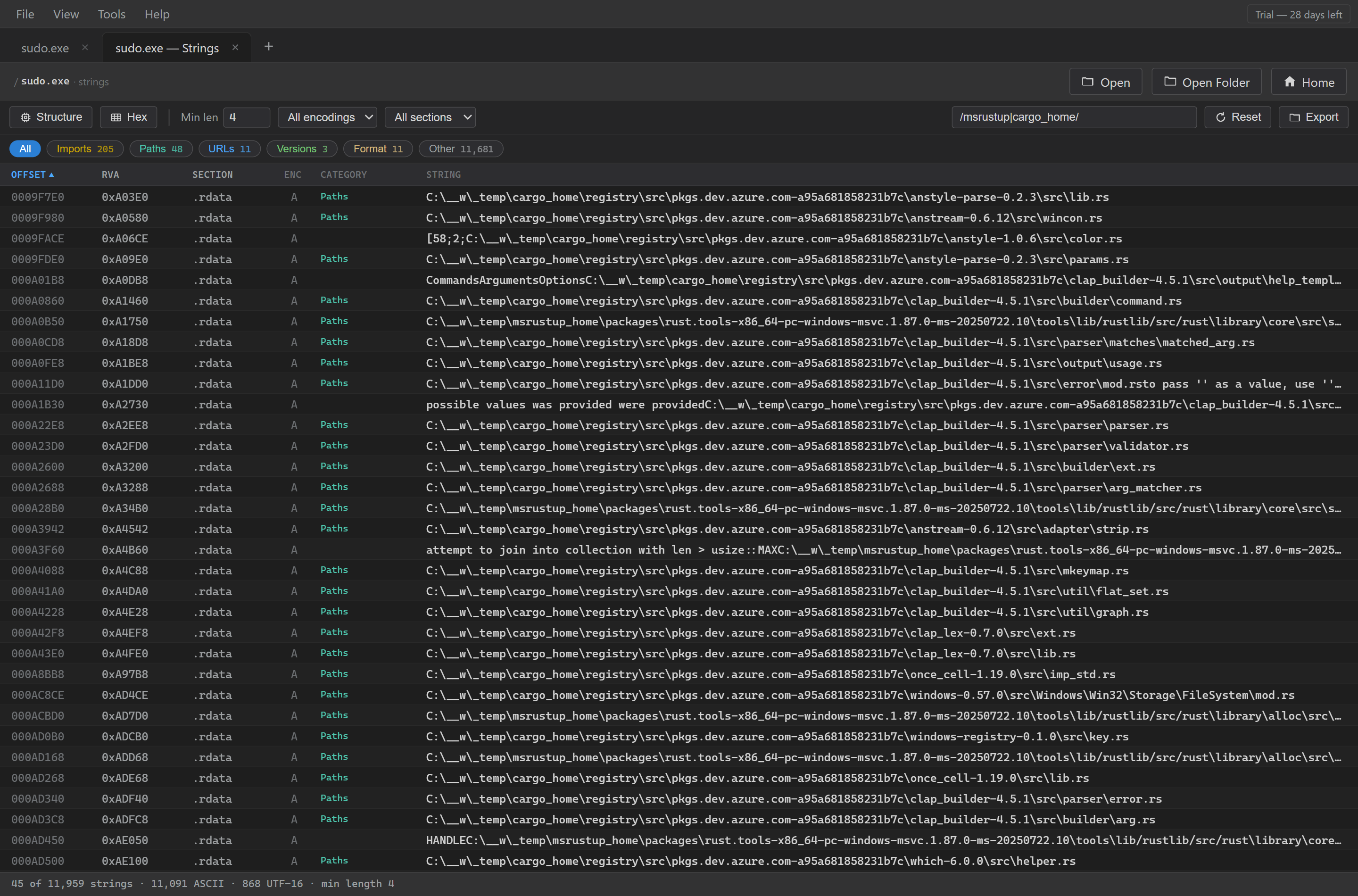Image resolution: width=1358 pixels, height=896 pixels.
Task: Sort by ENC column header
Action: pyautogui.click(x=292, y=174)
